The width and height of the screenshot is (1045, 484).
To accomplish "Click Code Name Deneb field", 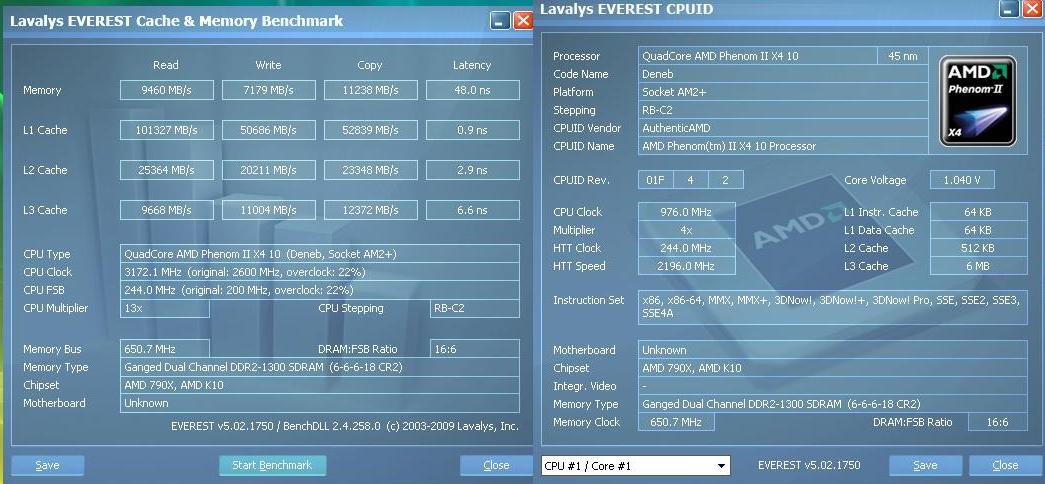I will [x=783, y=74].
